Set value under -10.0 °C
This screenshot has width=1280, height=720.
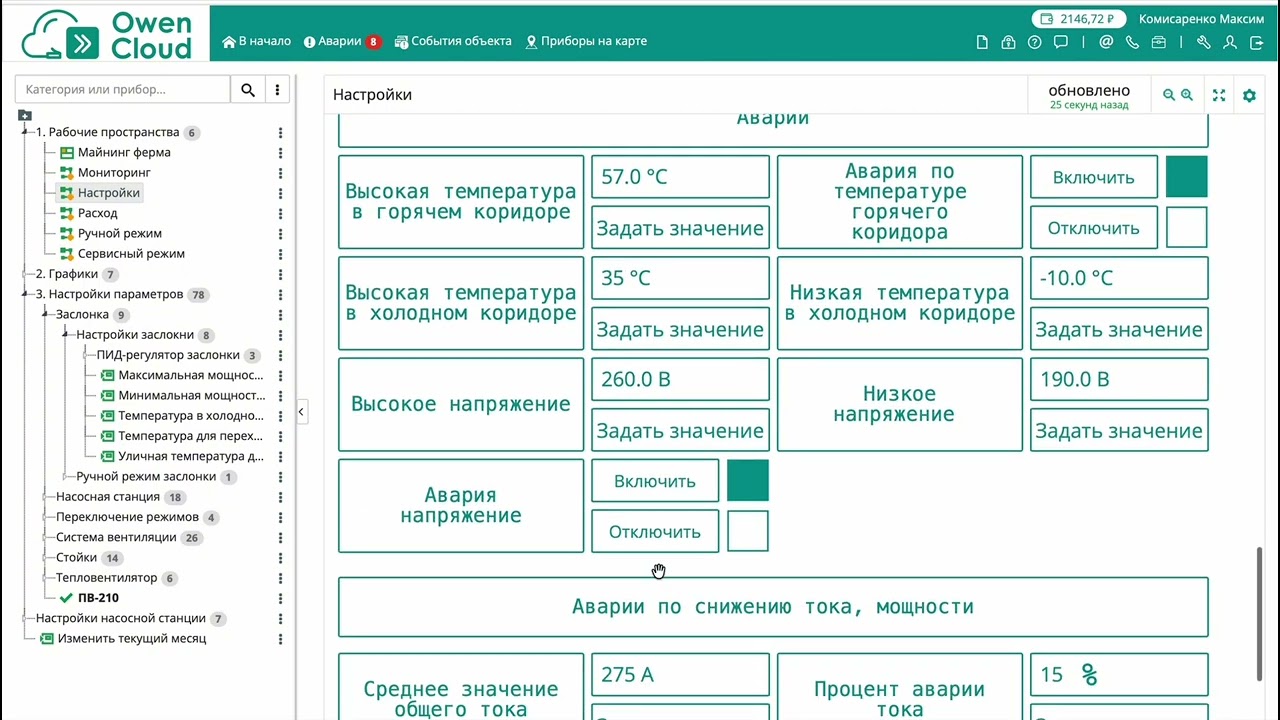tap(1119, 329)
